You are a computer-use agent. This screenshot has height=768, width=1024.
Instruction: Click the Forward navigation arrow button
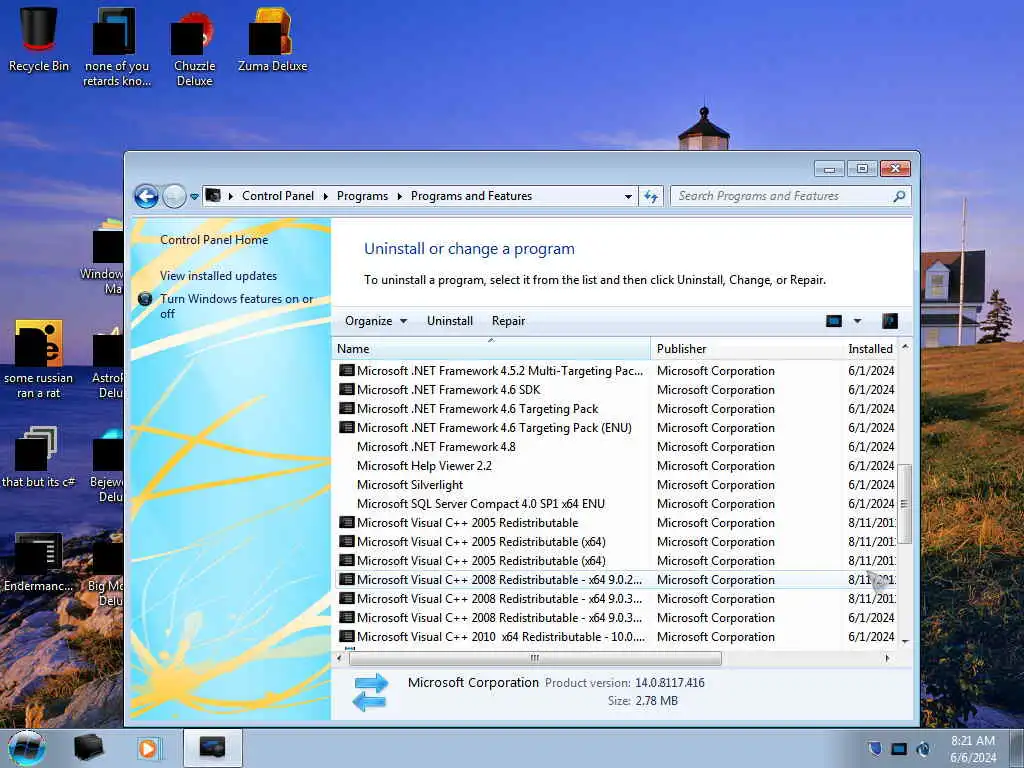174,196
